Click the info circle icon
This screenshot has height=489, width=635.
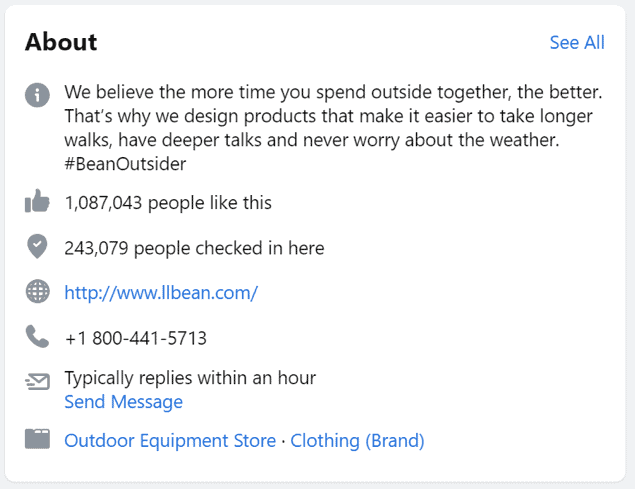pyautogui.click(x=37, y=95)
